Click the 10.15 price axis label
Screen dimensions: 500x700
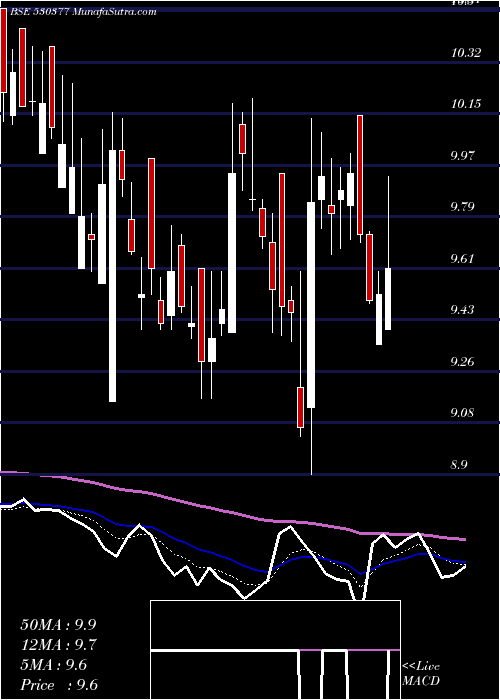tap(466, 104)
